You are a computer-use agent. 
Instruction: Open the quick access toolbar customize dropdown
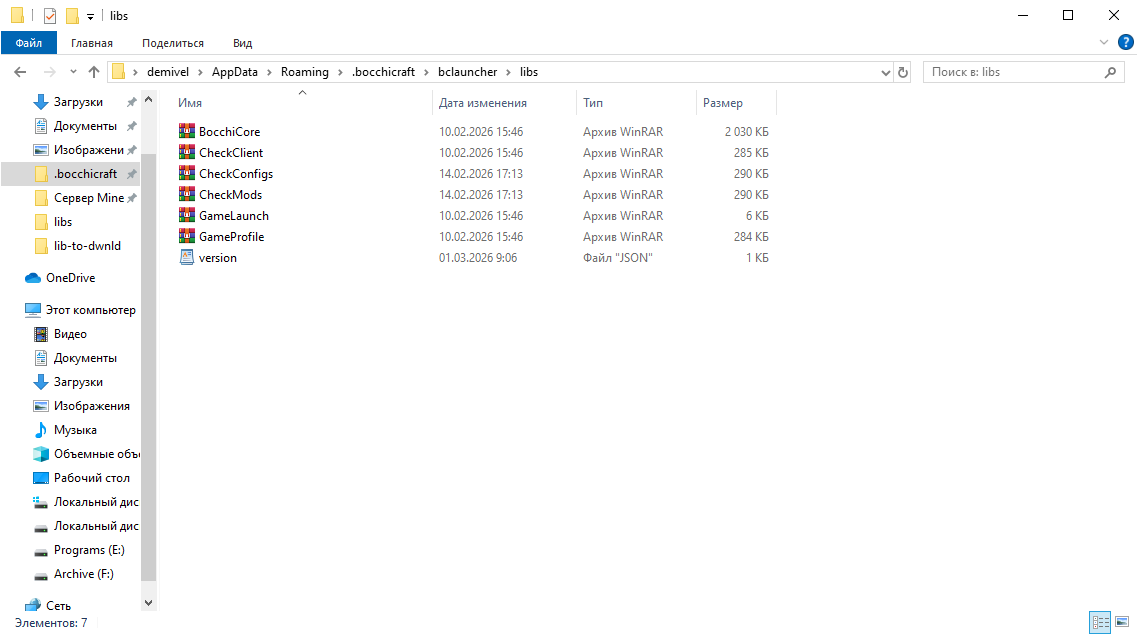pos(90,16)
